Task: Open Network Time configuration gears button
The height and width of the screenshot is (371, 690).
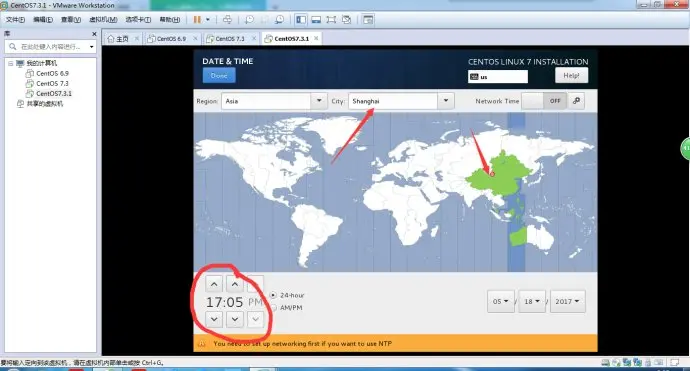Action: [x=576, y=101]
